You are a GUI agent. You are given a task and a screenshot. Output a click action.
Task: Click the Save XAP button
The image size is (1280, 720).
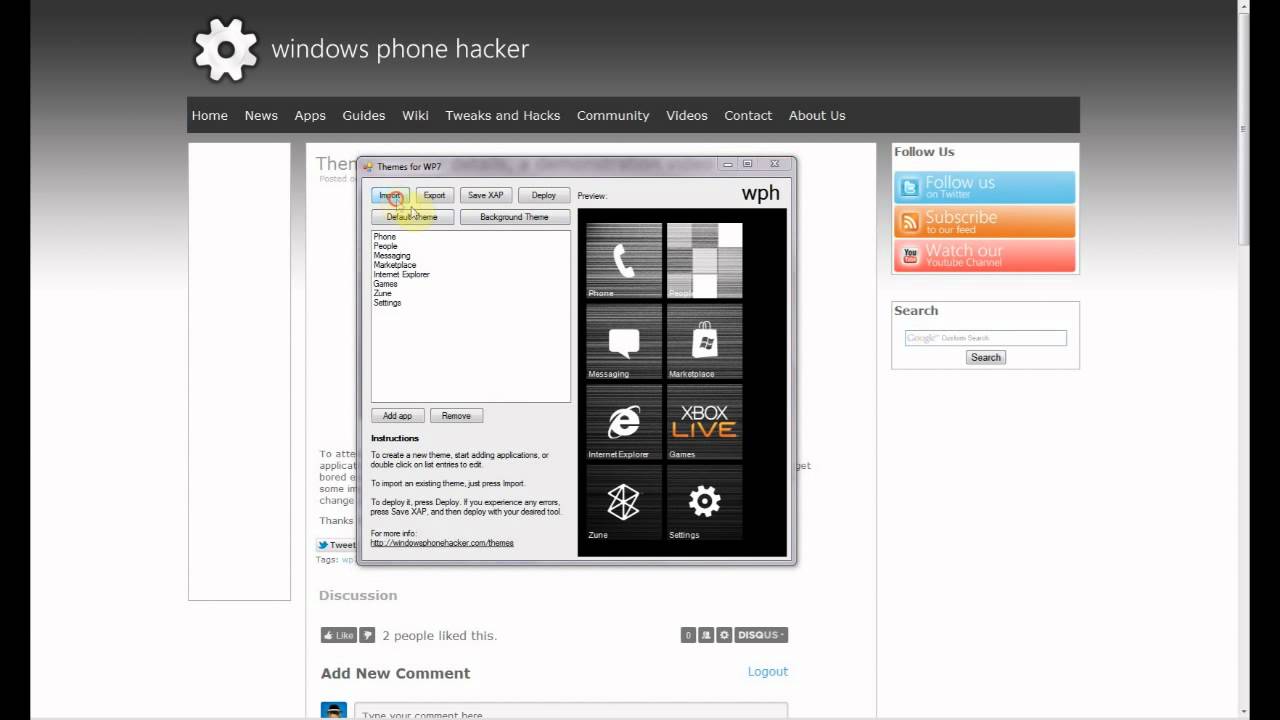click(x=486, y=195)
